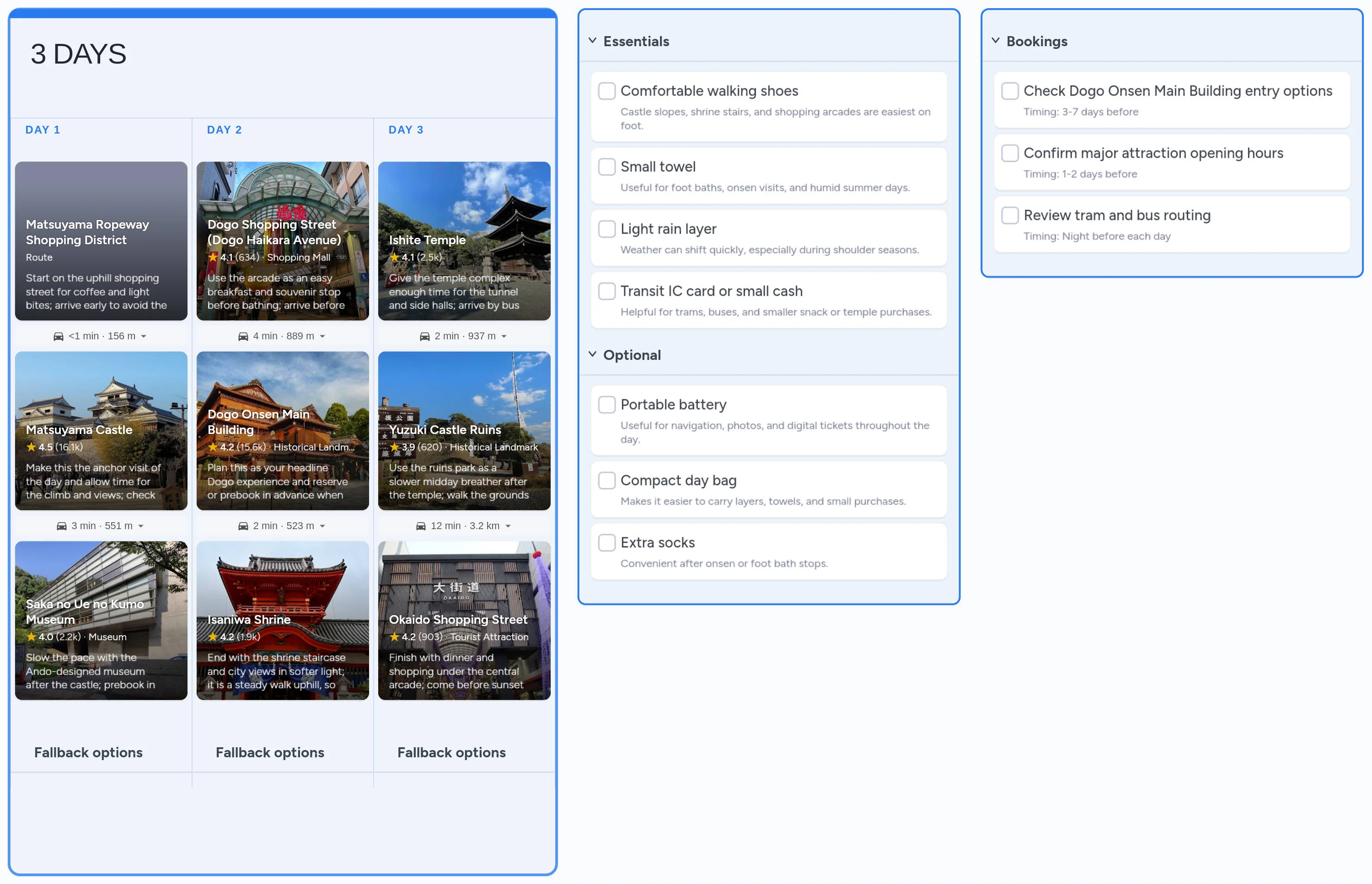Open the Matsuyama Castle card
Screen dimensions: 1372x884
(101, 430)
